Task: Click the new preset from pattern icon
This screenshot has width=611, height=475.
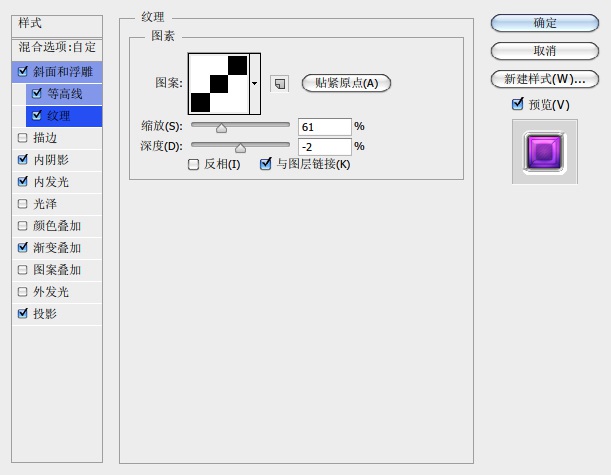Action: coord(279,84)
